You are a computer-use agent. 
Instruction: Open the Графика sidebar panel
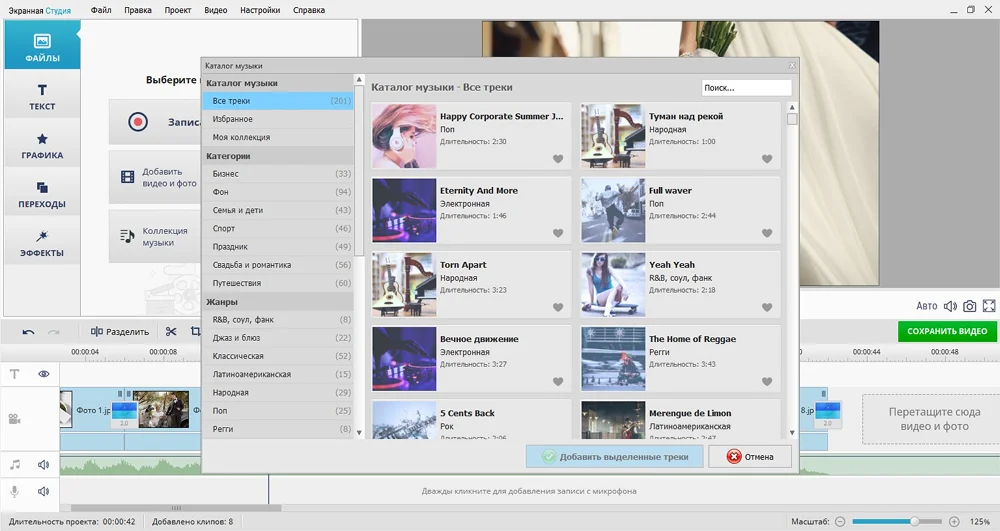(x=42, y=146)
